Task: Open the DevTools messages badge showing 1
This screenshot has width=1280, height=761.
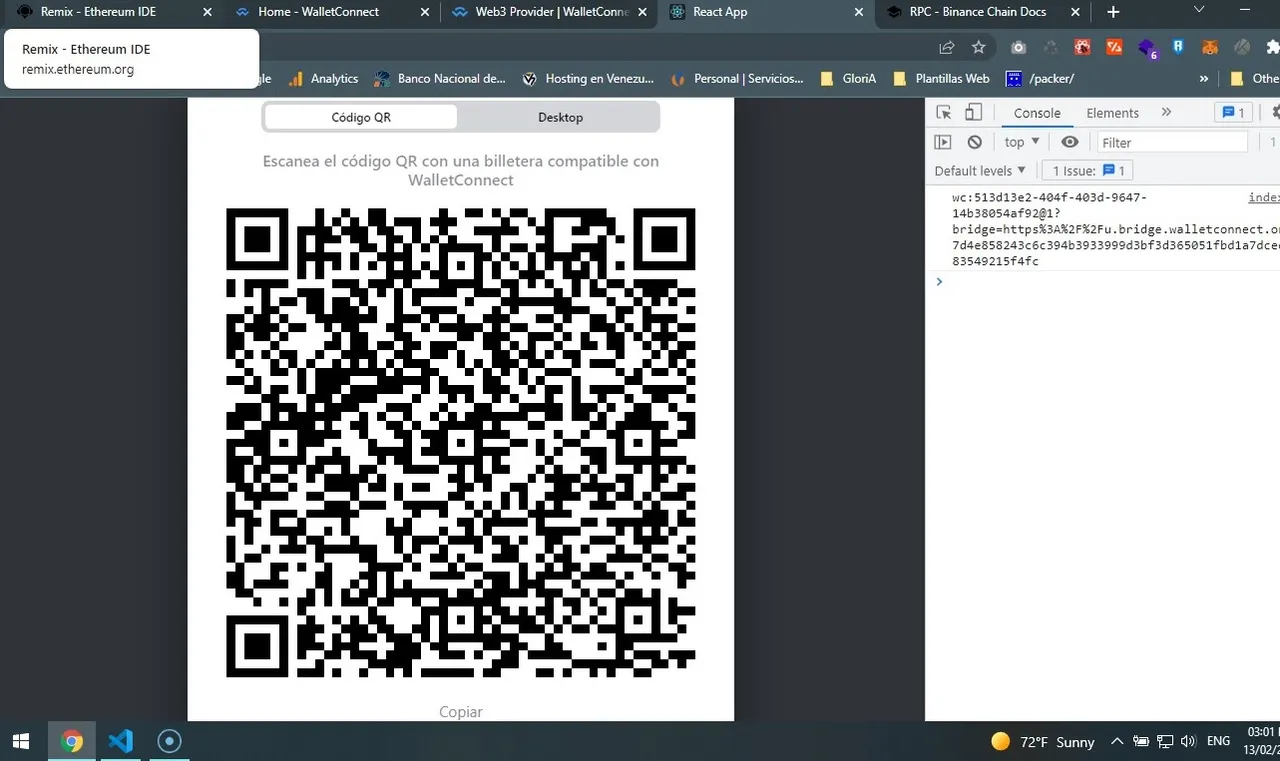Action: click(x=1233, y=113)
